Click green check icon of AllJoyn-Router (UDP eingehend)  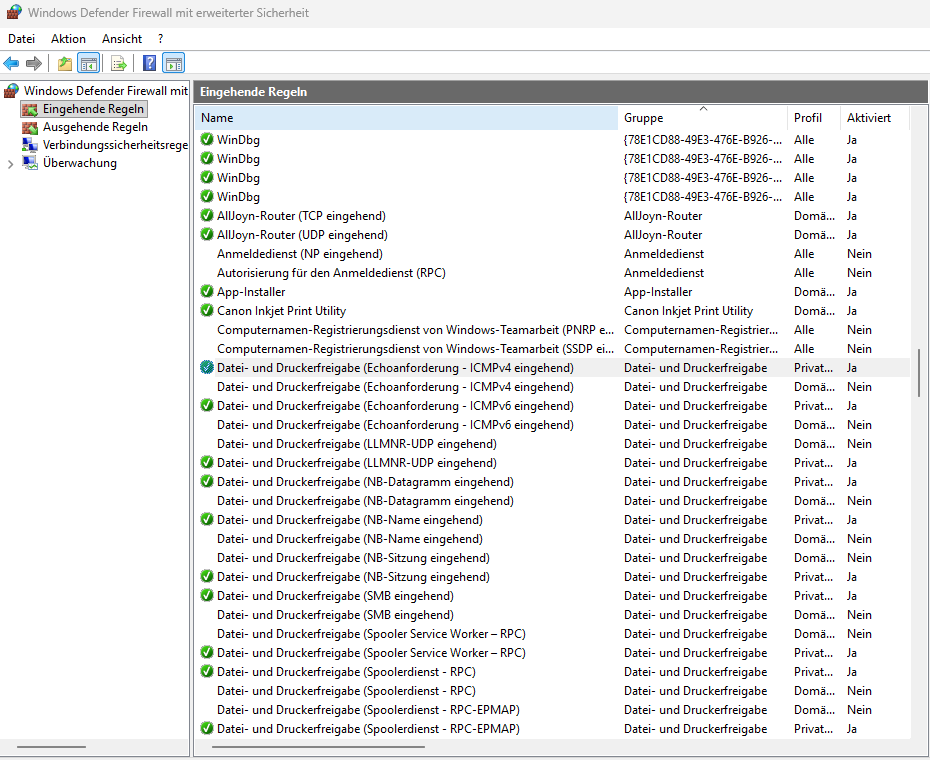click(206, 234)
